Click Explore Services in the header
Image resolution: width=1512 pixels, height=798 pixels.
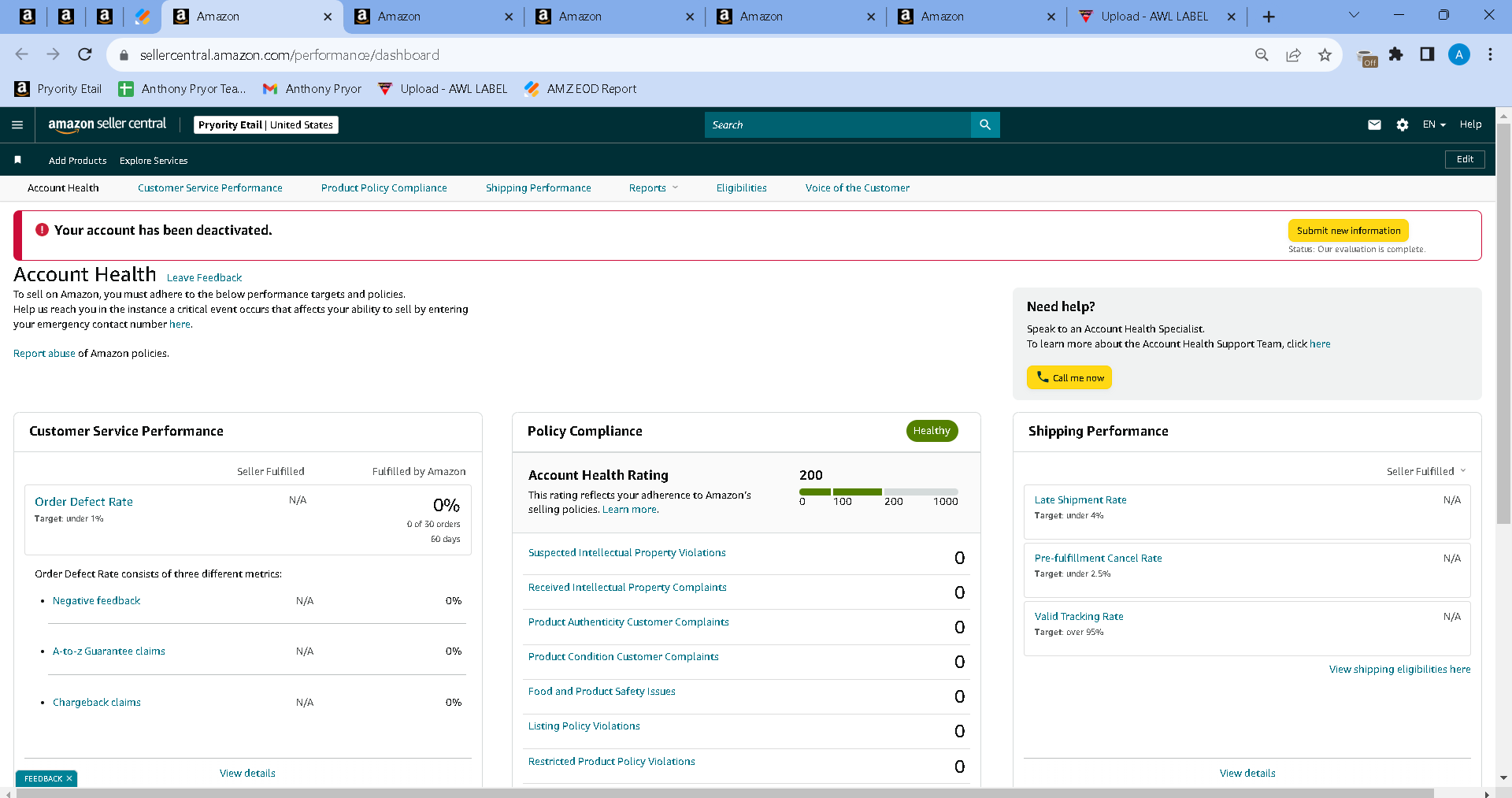154,160
